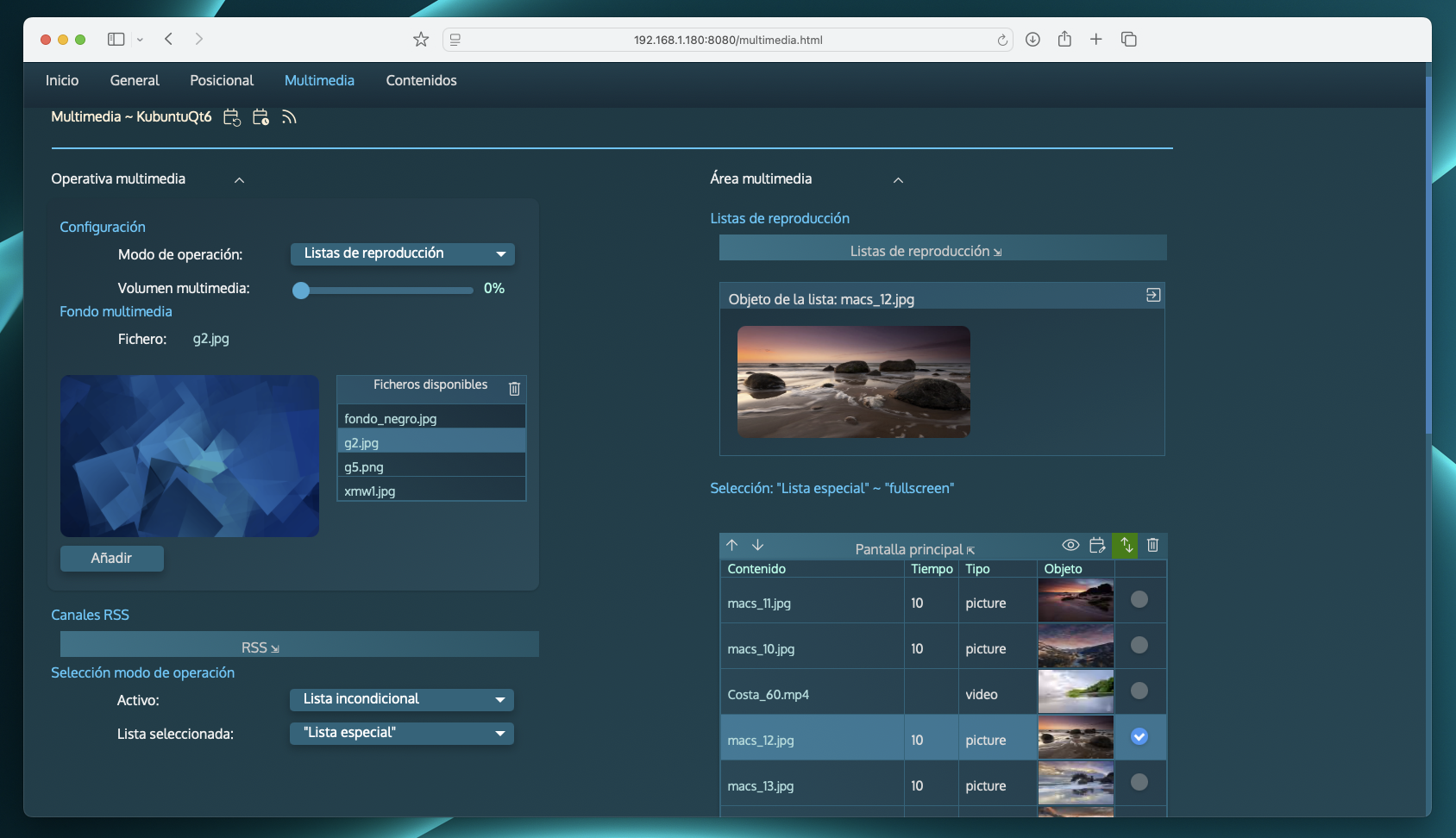The width and height of the screenshot is (1456, 838).
Task: Open the Lista seleccionada dropdown
Action: 402,733
